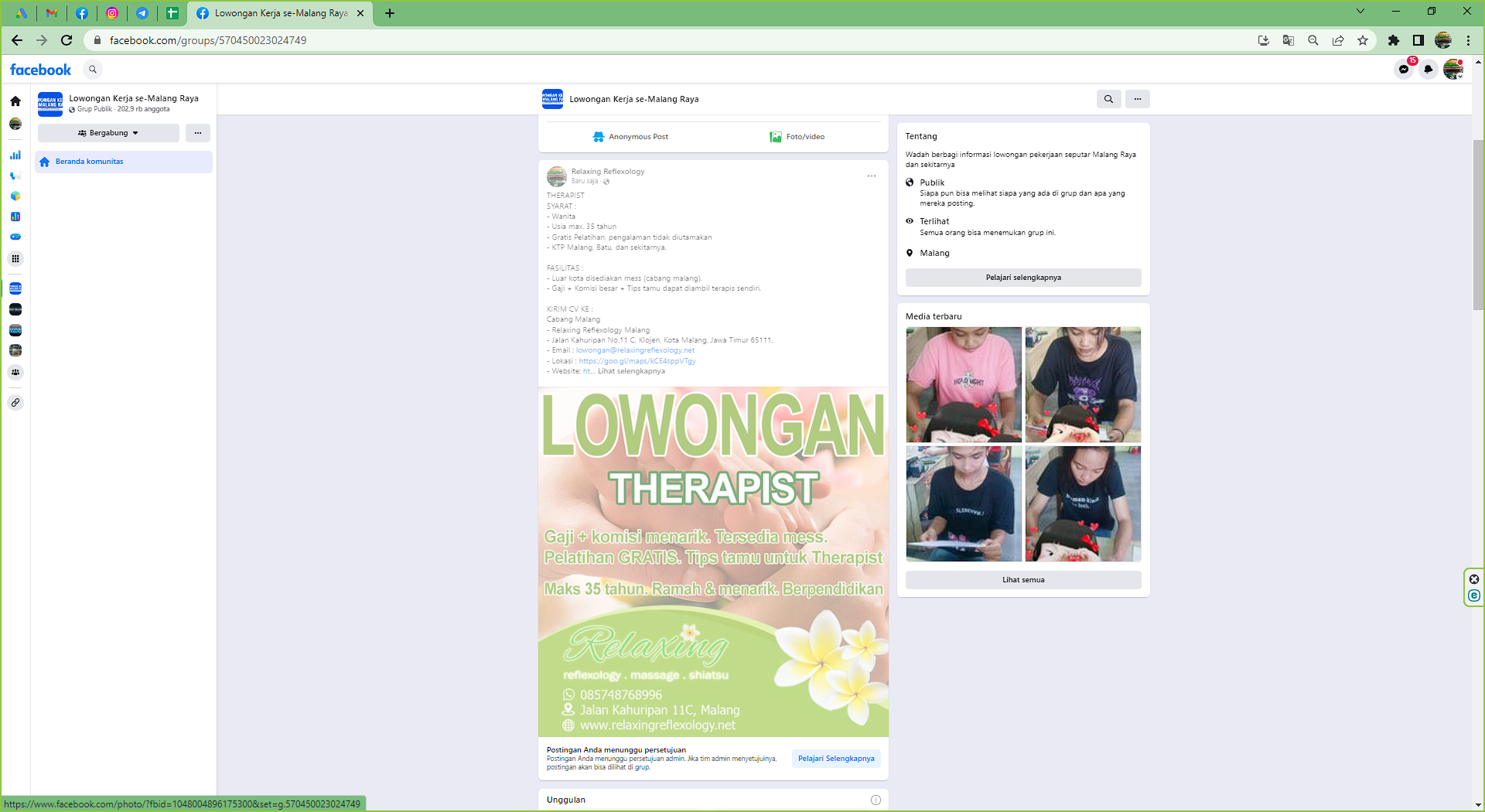
Task: Go back to previous page
Action: [17, 40]
